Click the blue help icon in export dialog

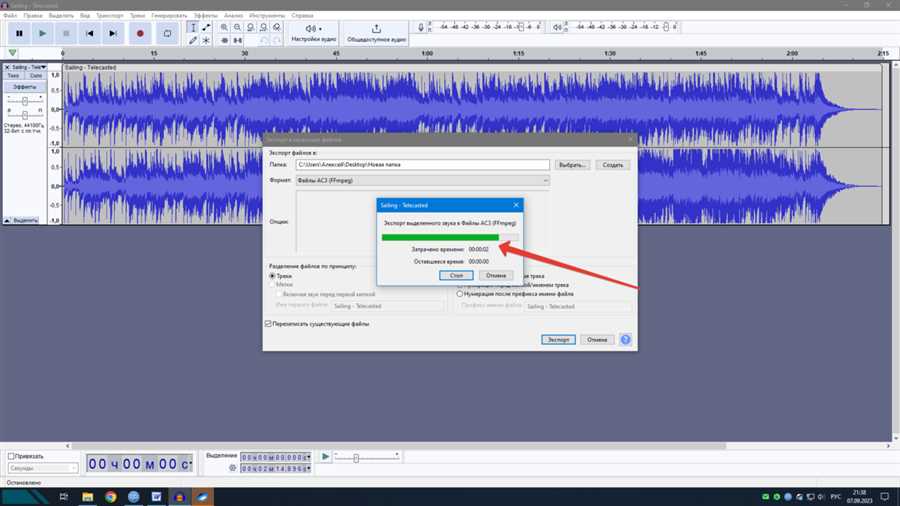click(626, 339)
